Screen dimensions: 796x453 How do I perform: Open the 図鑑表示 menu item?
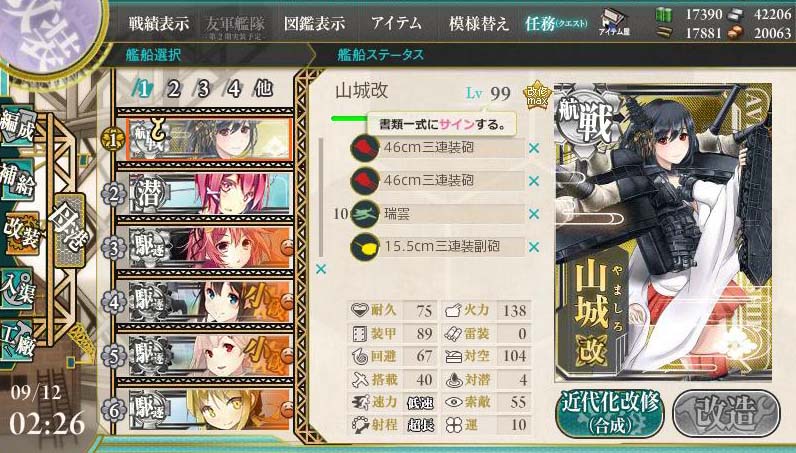pyautogui.click(x=314, y=23)
